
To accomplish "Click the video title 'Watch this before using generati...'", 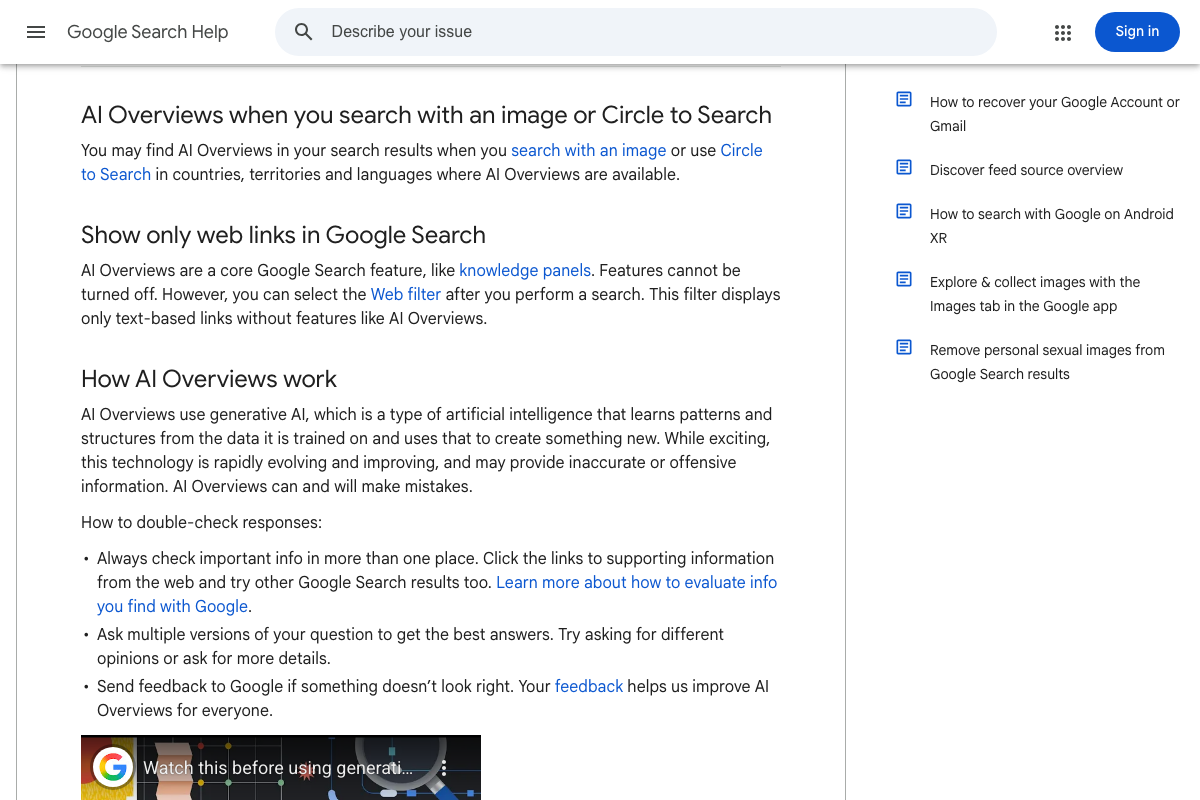I will (278, 768).
